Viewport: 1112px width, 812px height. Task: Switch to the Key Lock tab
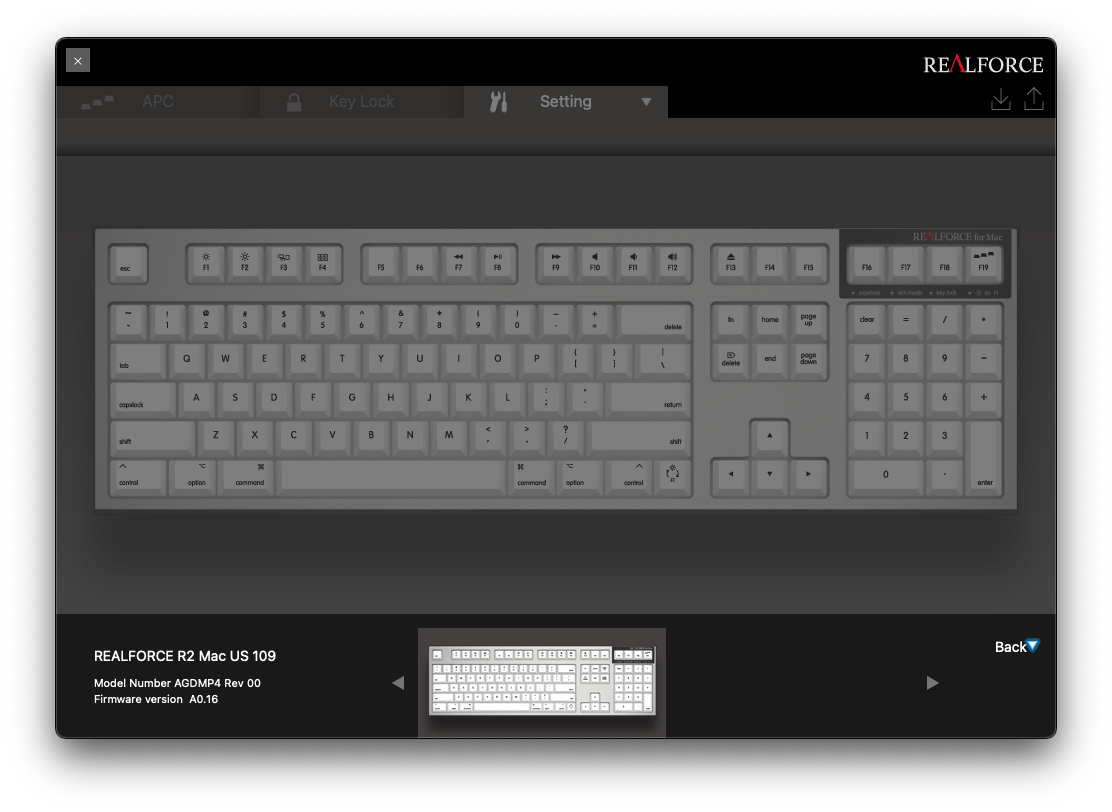pyautogui.click(x=362, y=101)
